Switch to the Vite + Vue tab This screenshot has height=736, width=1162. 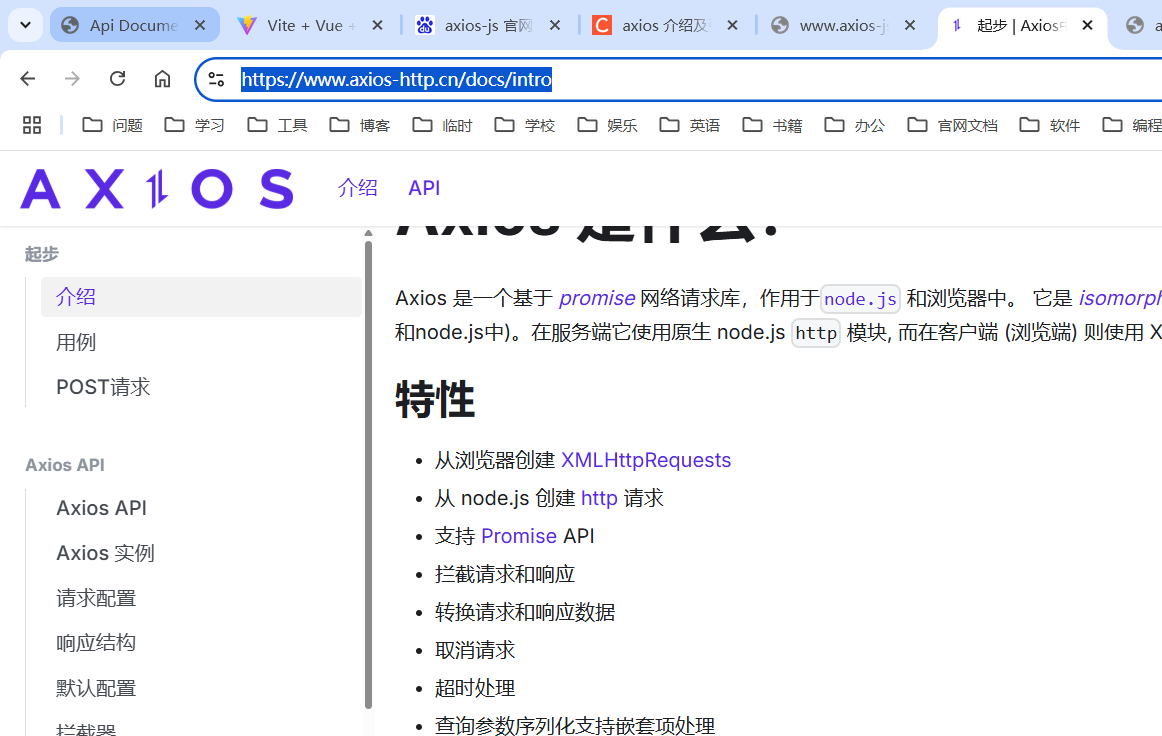click(x=311, y=25)
